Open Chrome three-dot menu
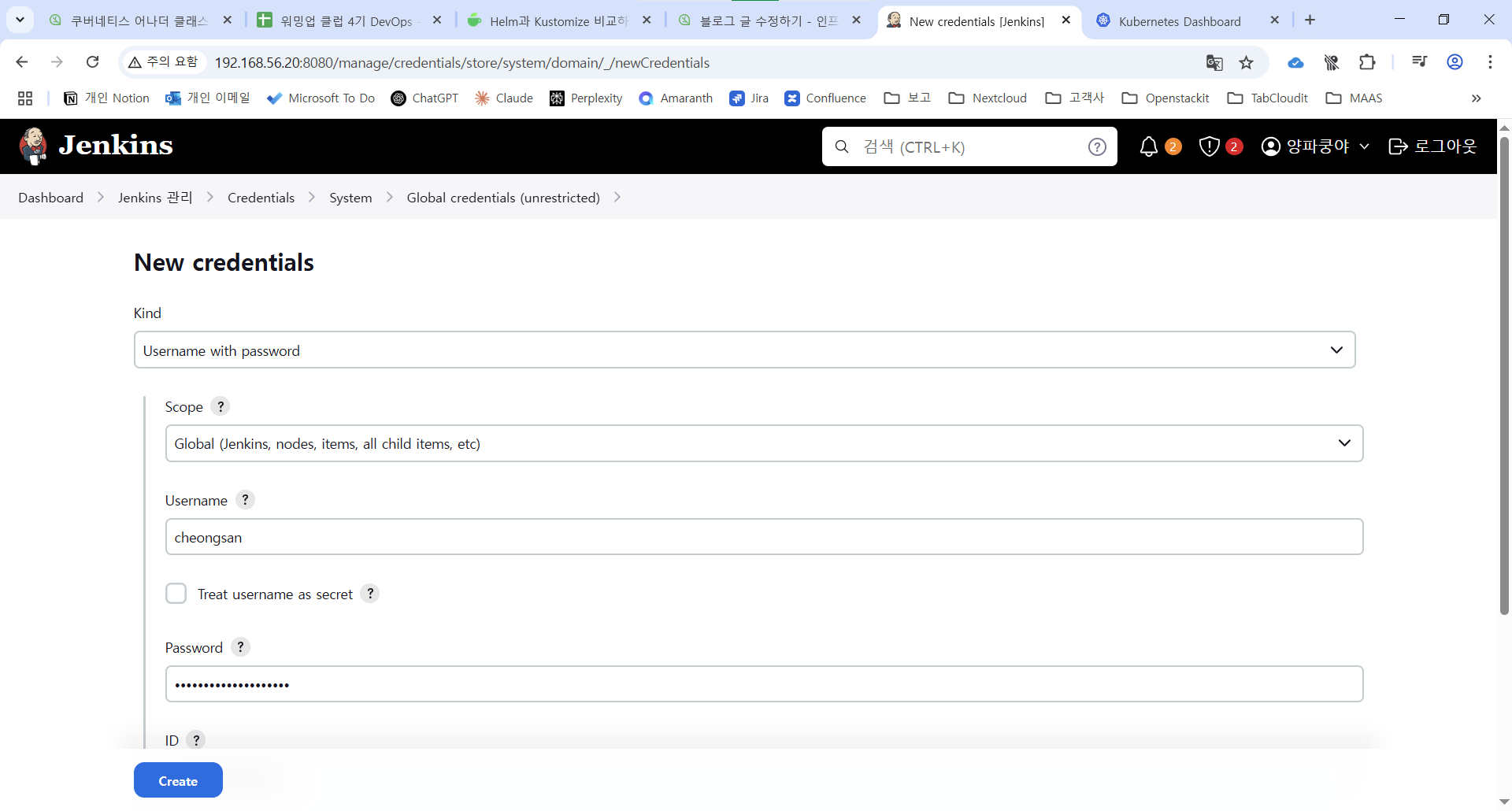This screenshot has height=811, width=1512. [x=1490, y=62]
